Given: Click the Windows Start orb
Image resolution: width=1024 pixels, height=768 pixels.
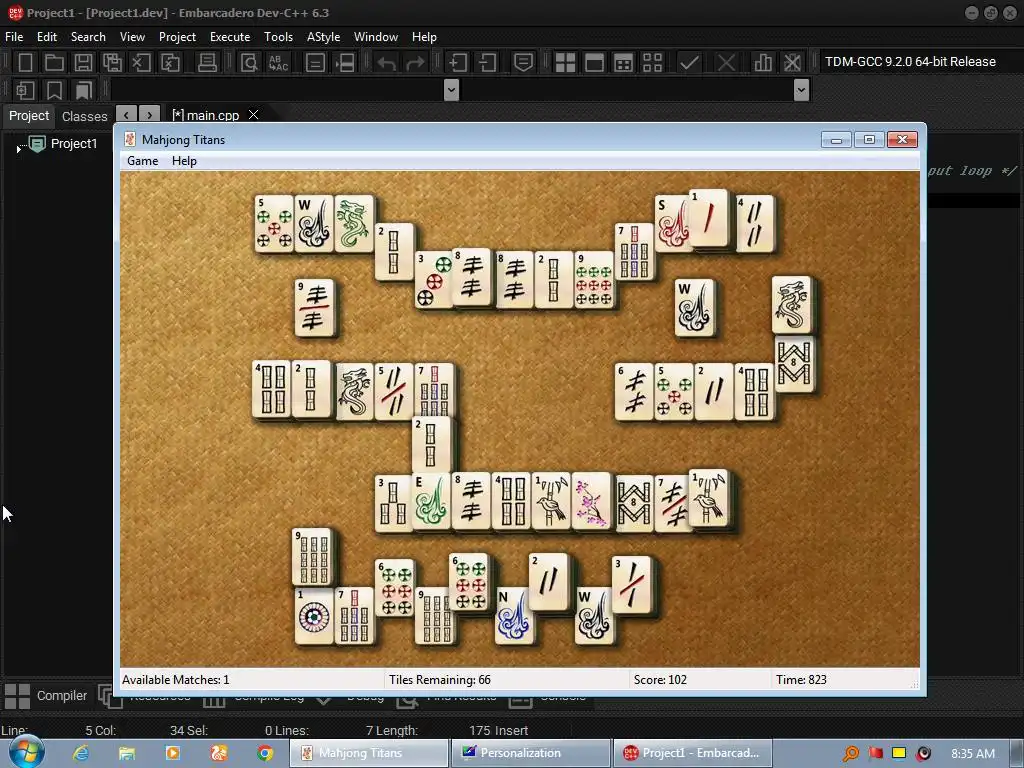Looking at the screenshot, I should point(25,753).
